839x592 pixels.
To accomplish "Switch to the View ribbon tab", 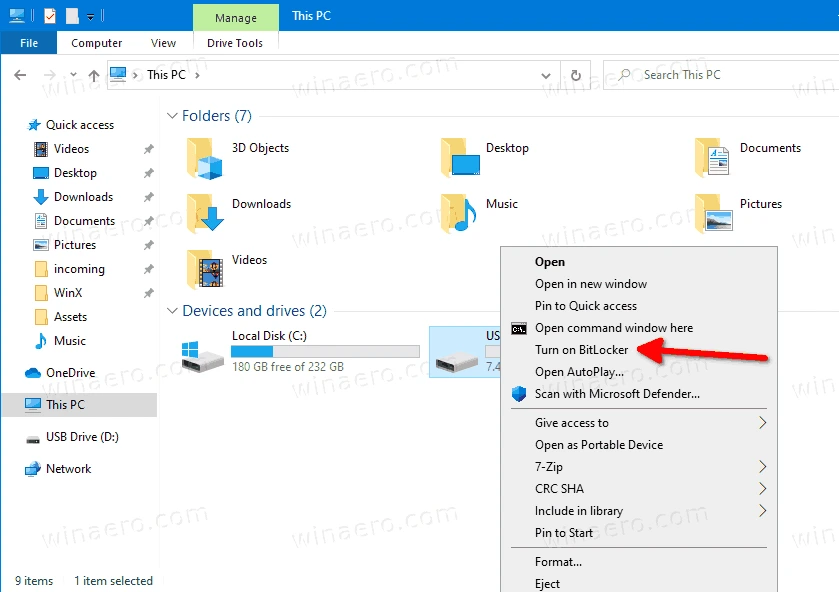I will [x=163, y=43].
